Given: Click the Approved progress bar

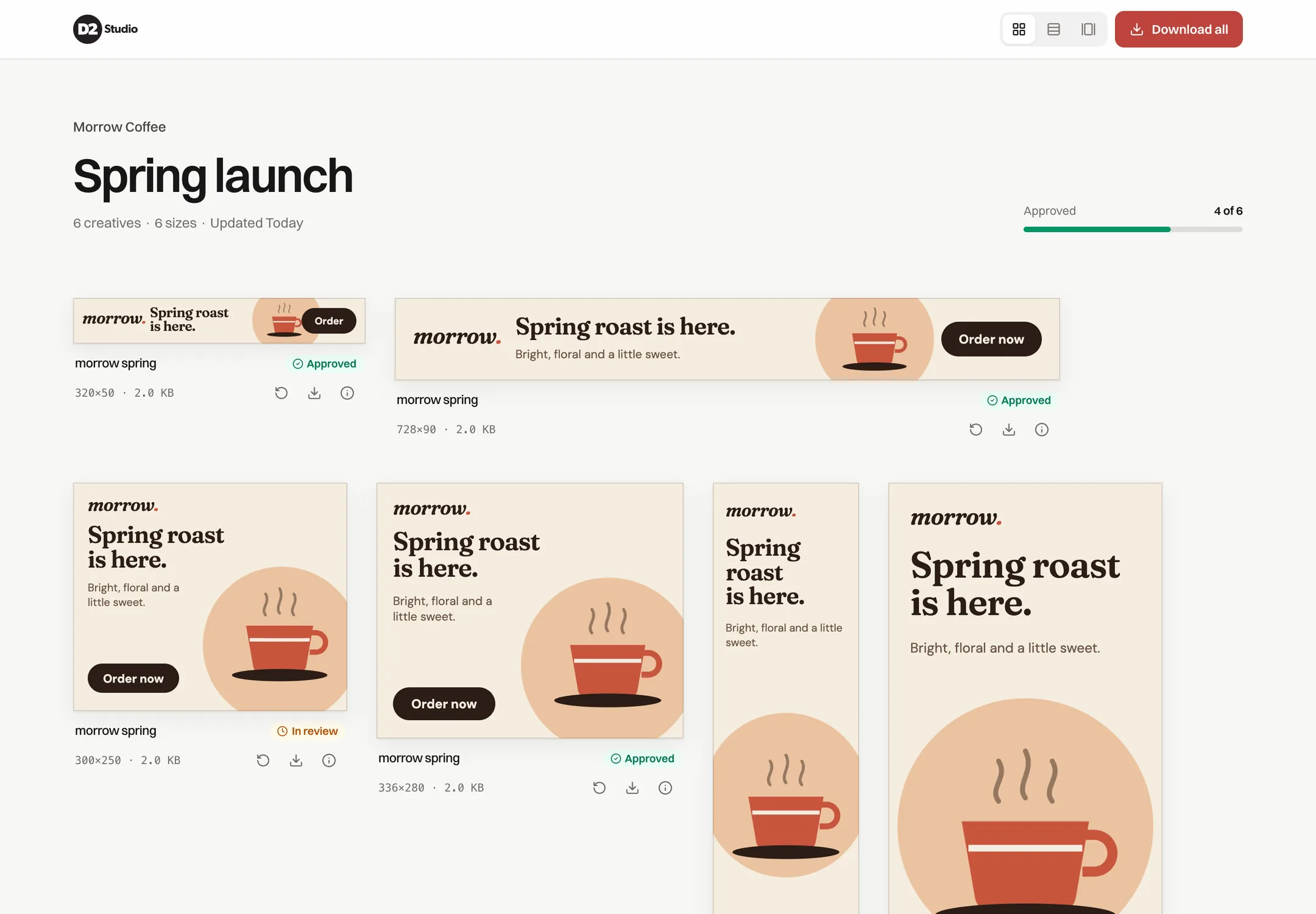Looking at the screenshot, I should coord(1133,229).
